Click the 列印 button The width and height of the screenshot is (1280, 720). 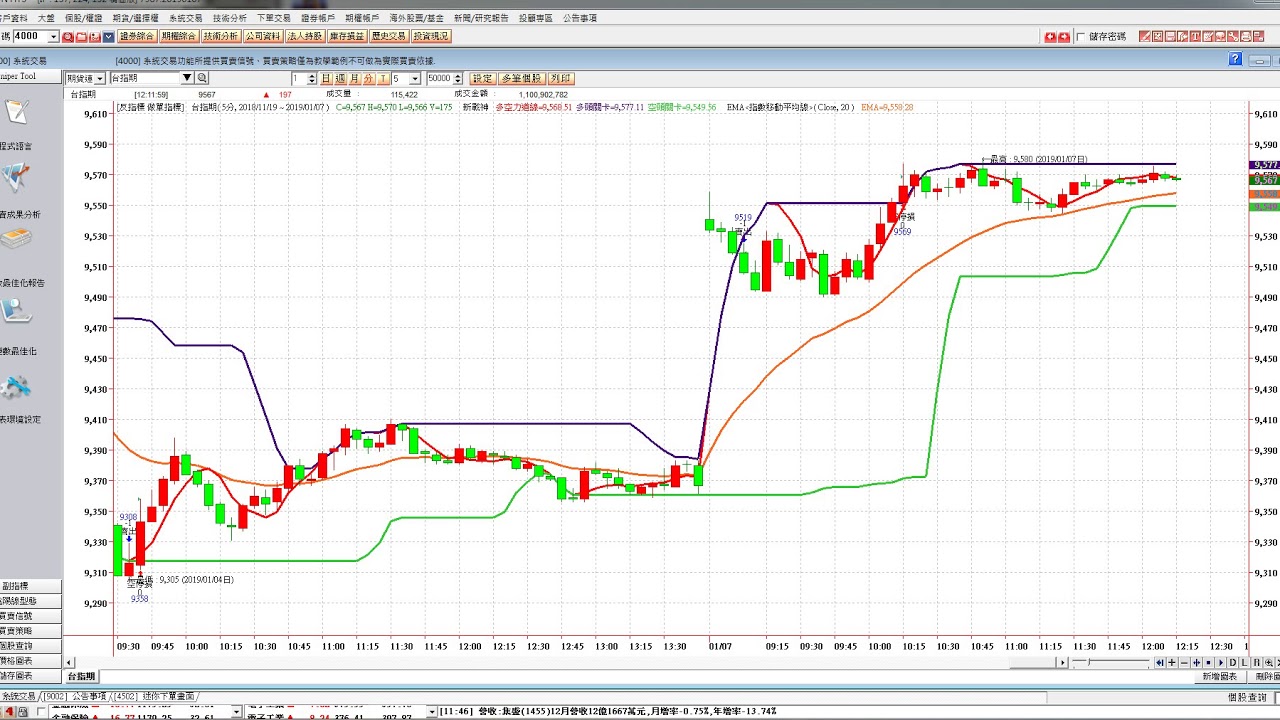click(x=561, y=78)
